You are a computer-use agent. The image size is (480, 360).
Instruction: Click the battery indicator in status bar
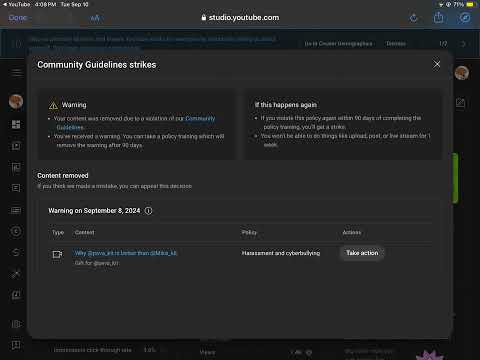point(470,4)
